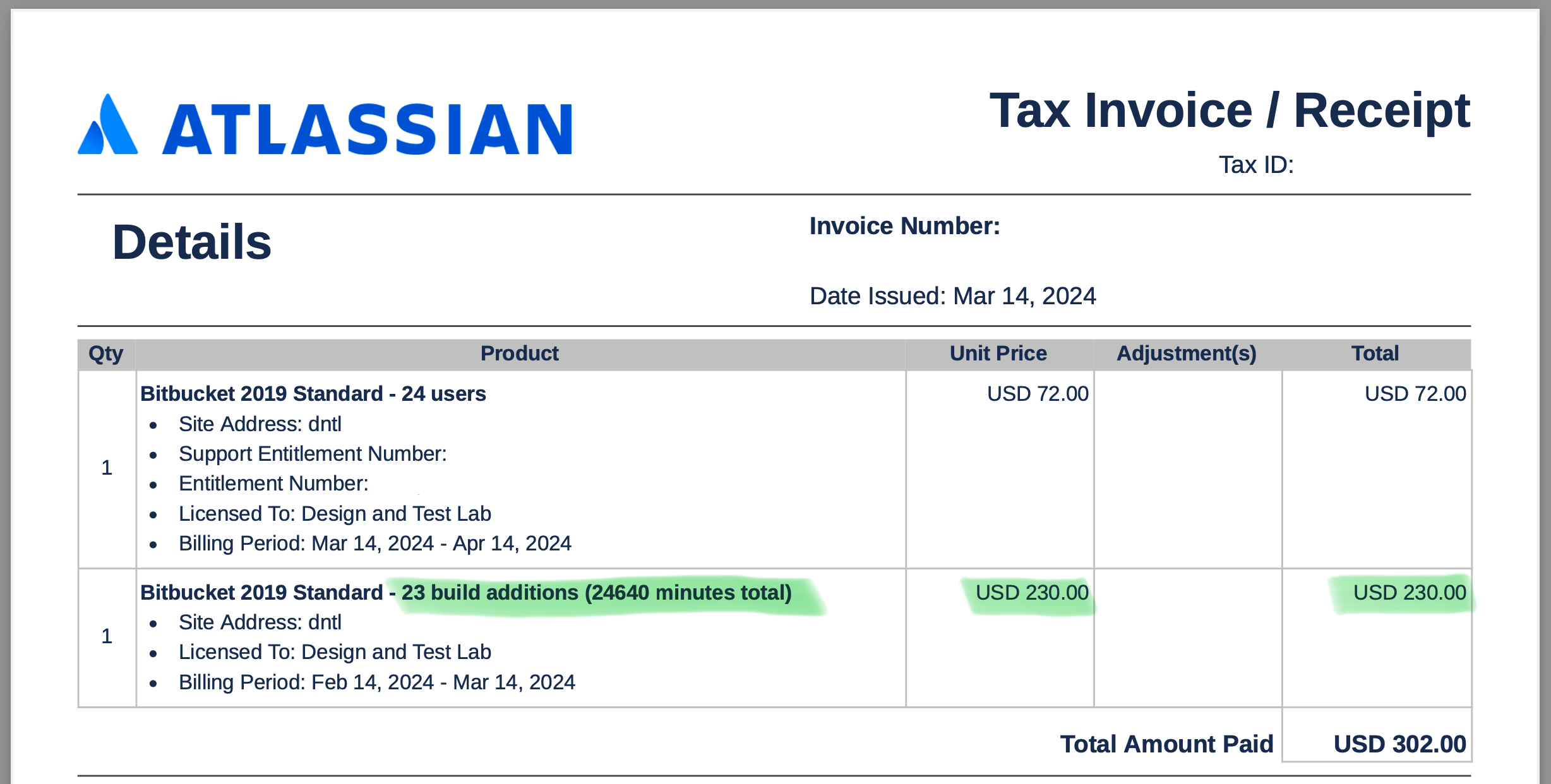Image resolution: width=1551 pixels, height=784 pixels.
Task: Click 'Site Address: dntl' in build additions row
Action: [260, 622]
